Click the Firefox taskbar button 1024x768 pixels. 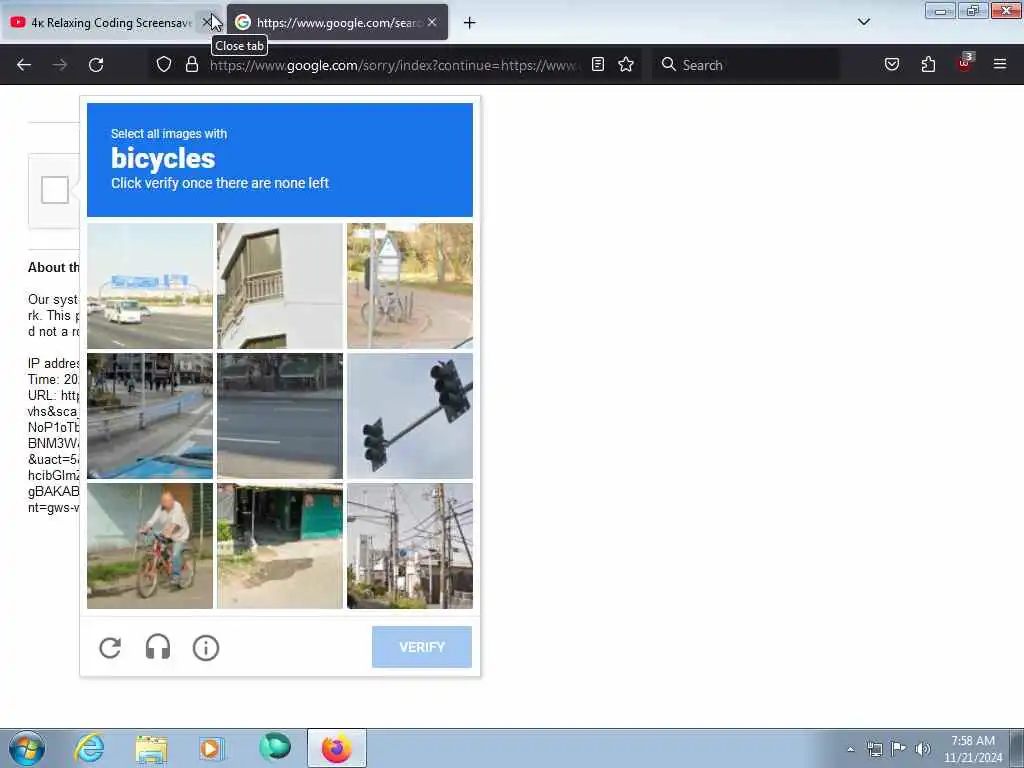click(x=337, y=748)
